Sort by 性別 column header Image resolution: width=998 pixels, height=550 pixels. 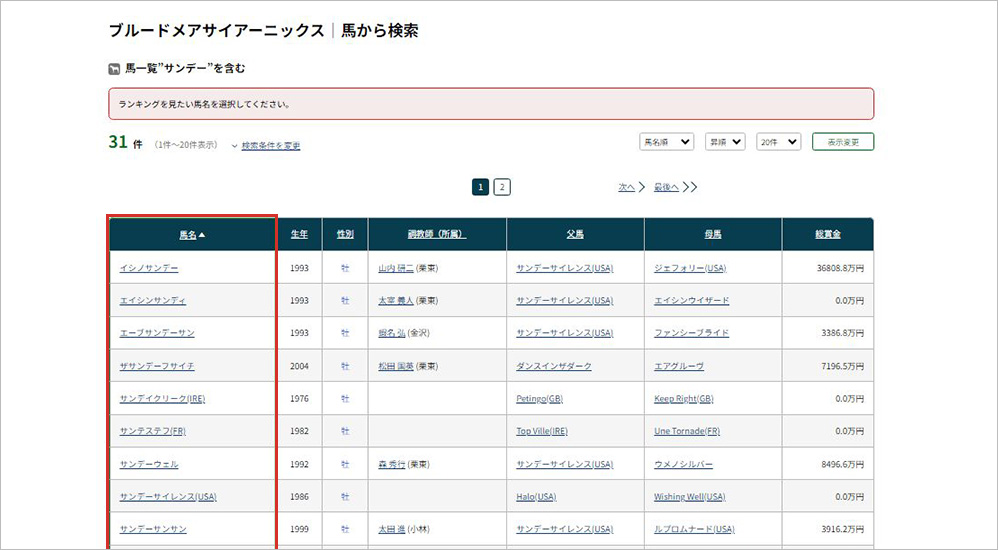[x=345, y=234]
